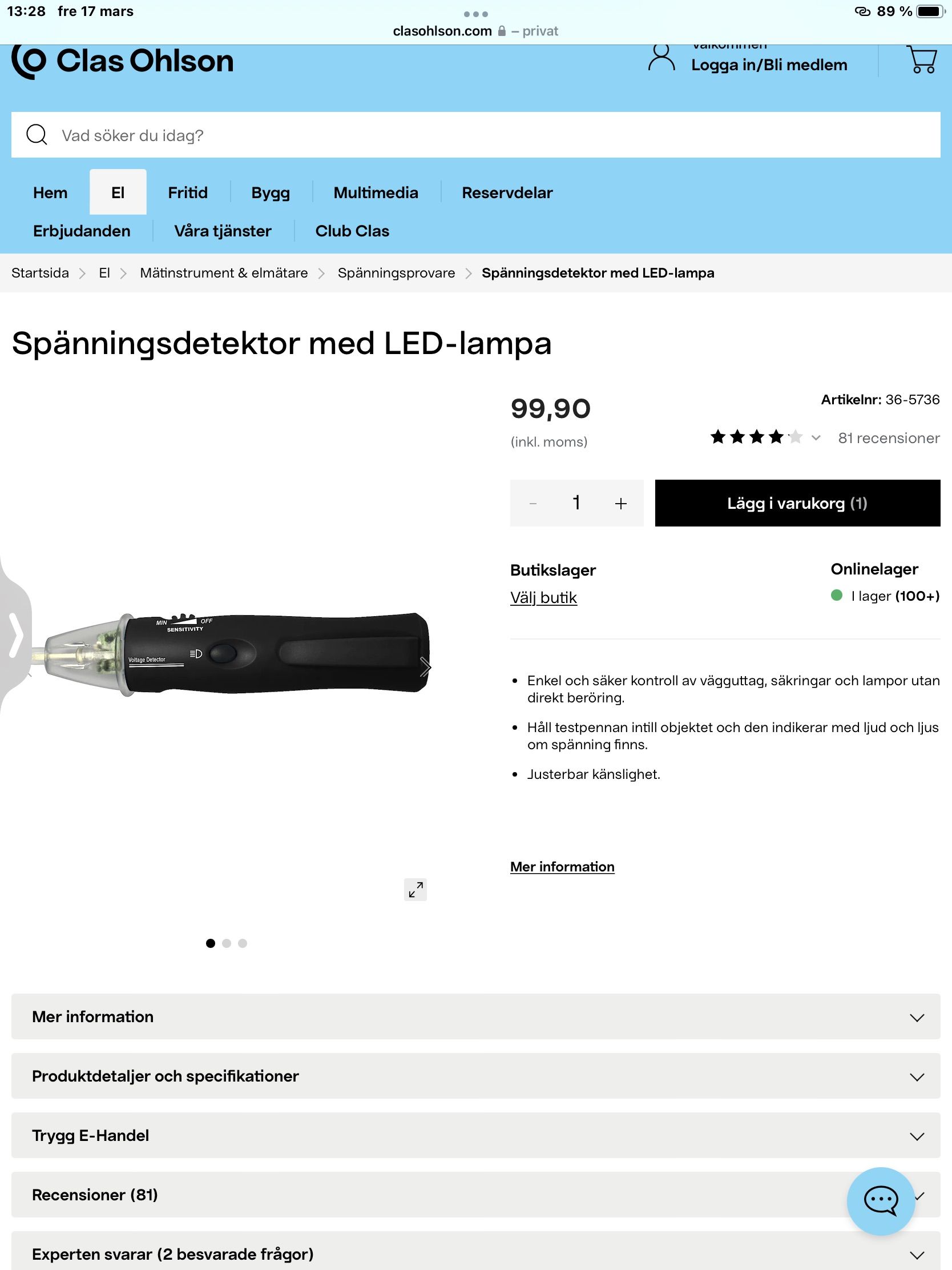Viewport: 952px width, 1270px height.
Task: Expand the Mer information section
Action: (x=475, y=1017)
